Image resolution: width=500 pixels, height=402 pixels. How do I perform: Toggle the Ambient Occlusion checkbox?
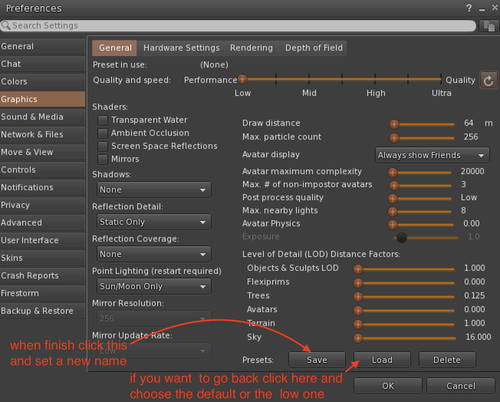click(103, 133)
